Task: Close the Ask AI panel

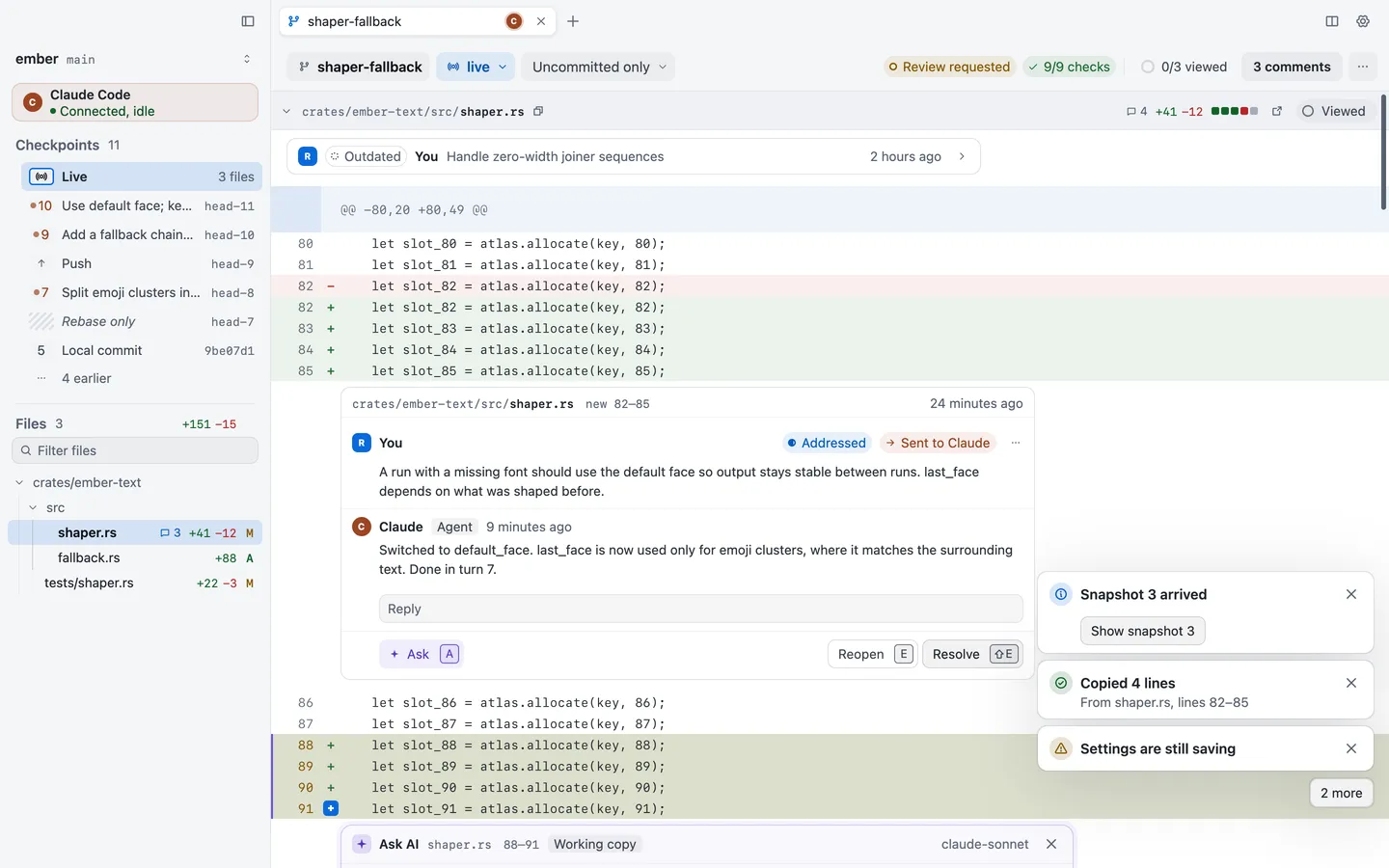Action: [x=1051, y=844]
